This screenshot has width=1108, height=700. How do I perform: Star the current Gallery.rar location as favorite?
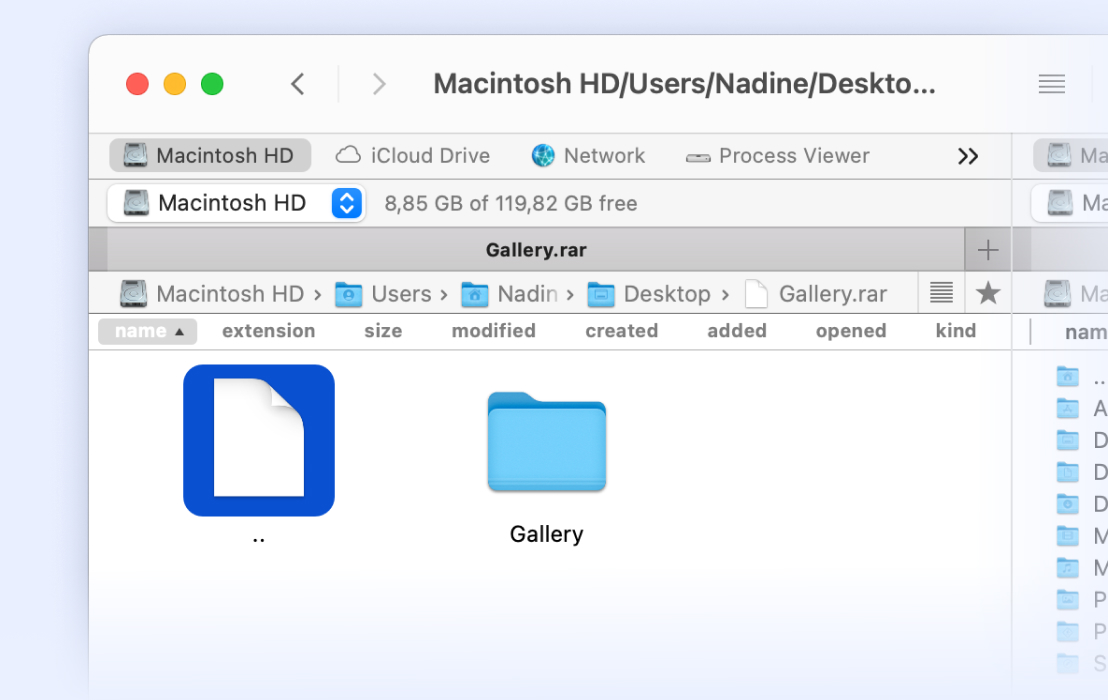point(988,293)
